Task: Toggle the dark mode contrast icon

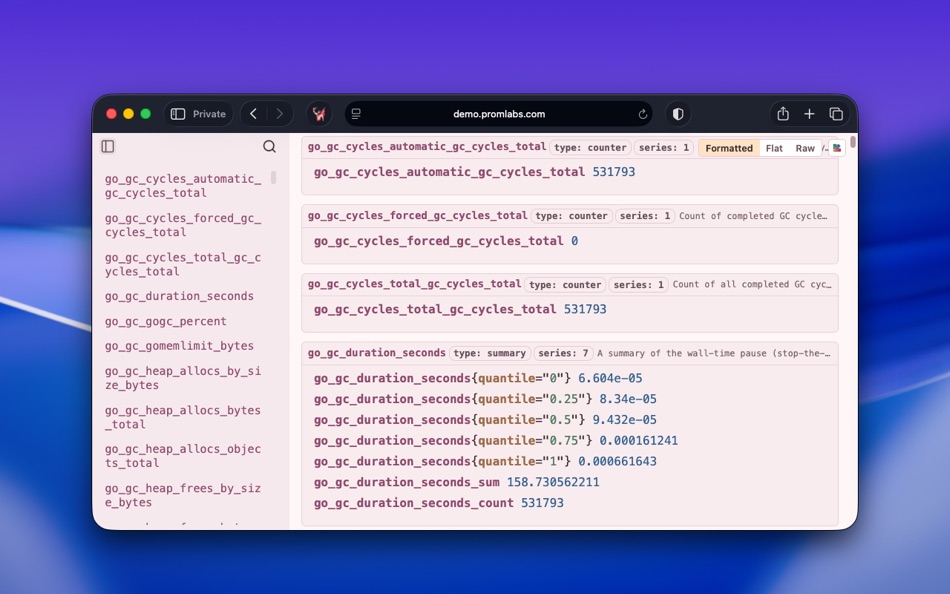Action: [678, 114]
